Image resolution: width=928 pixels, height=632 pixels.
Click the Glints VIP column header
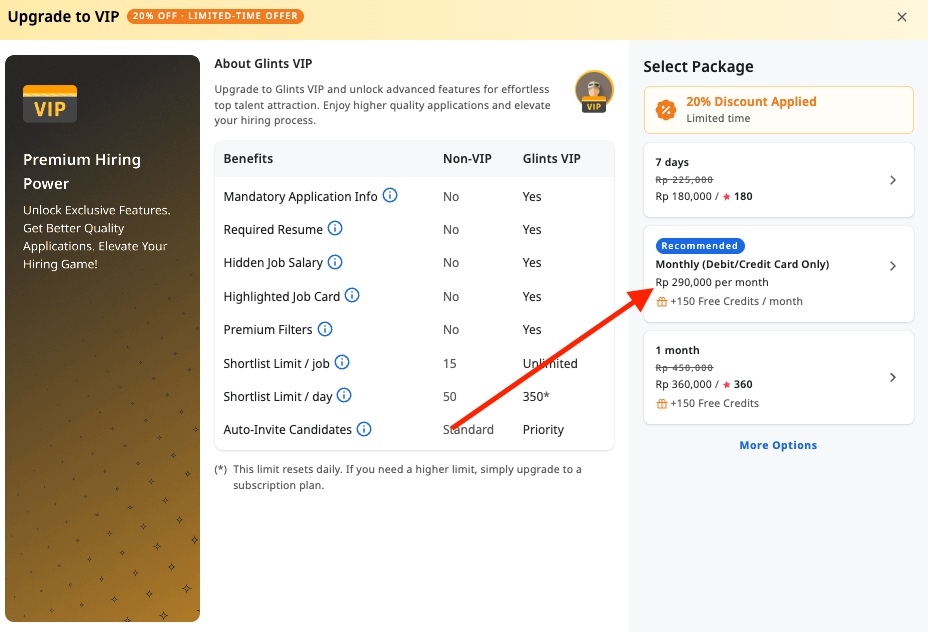(551, 159)
